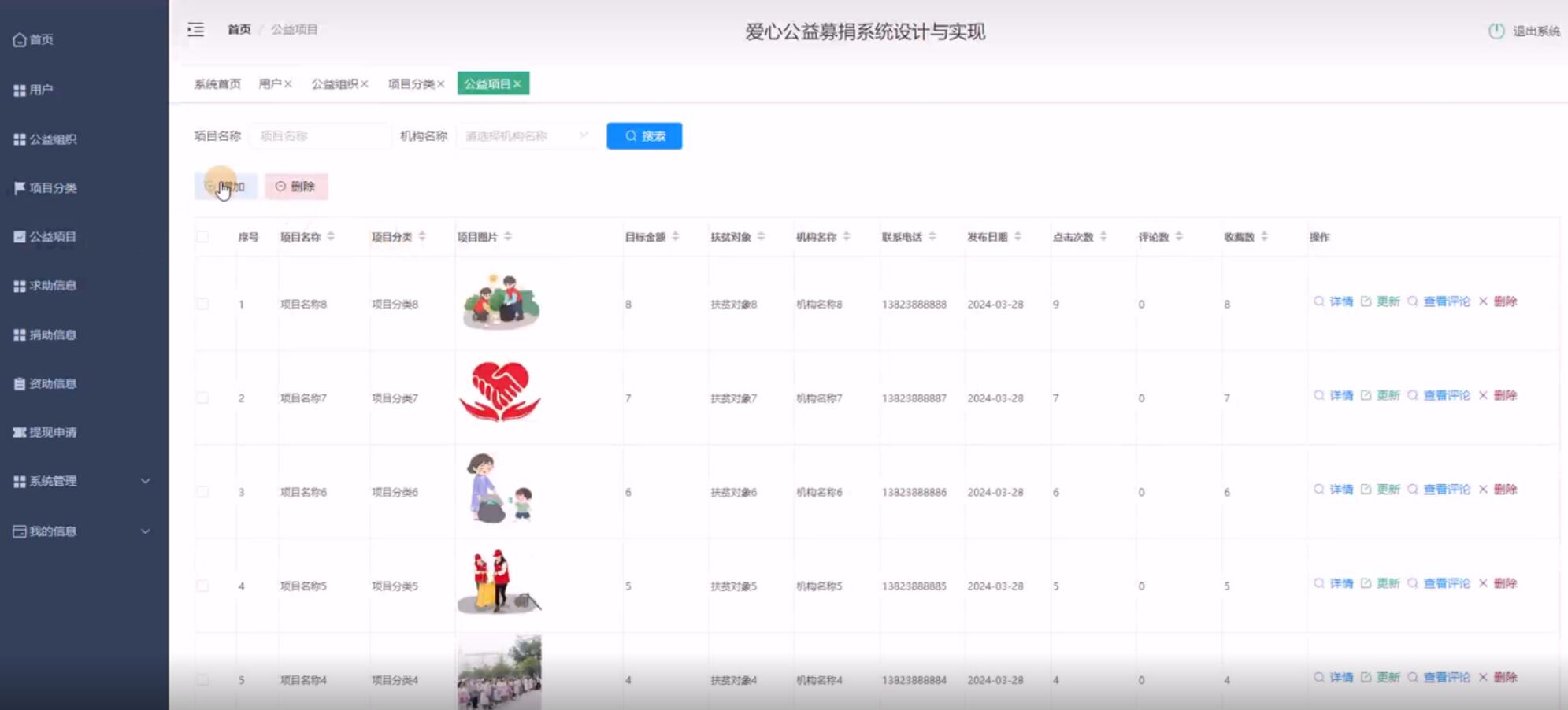
Task: Open 项目分类 in the sidebar
Action: (45, 188)
